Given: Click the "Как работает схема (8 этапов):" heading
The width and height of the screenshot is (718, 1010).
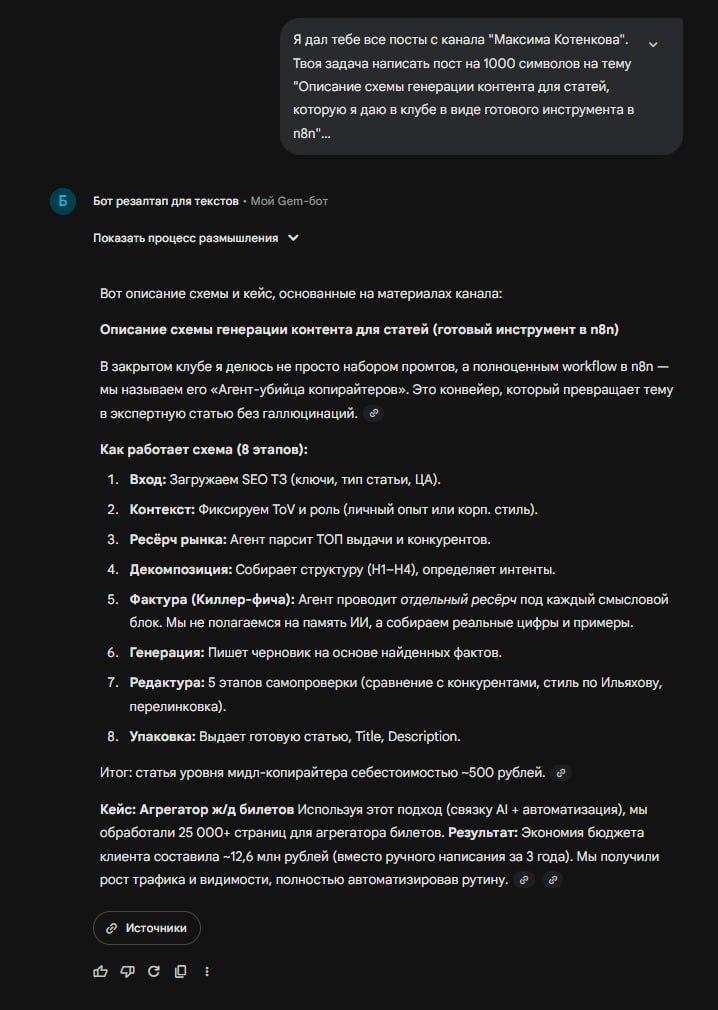Looking at the screenshot, I should (x=204, y=450).
